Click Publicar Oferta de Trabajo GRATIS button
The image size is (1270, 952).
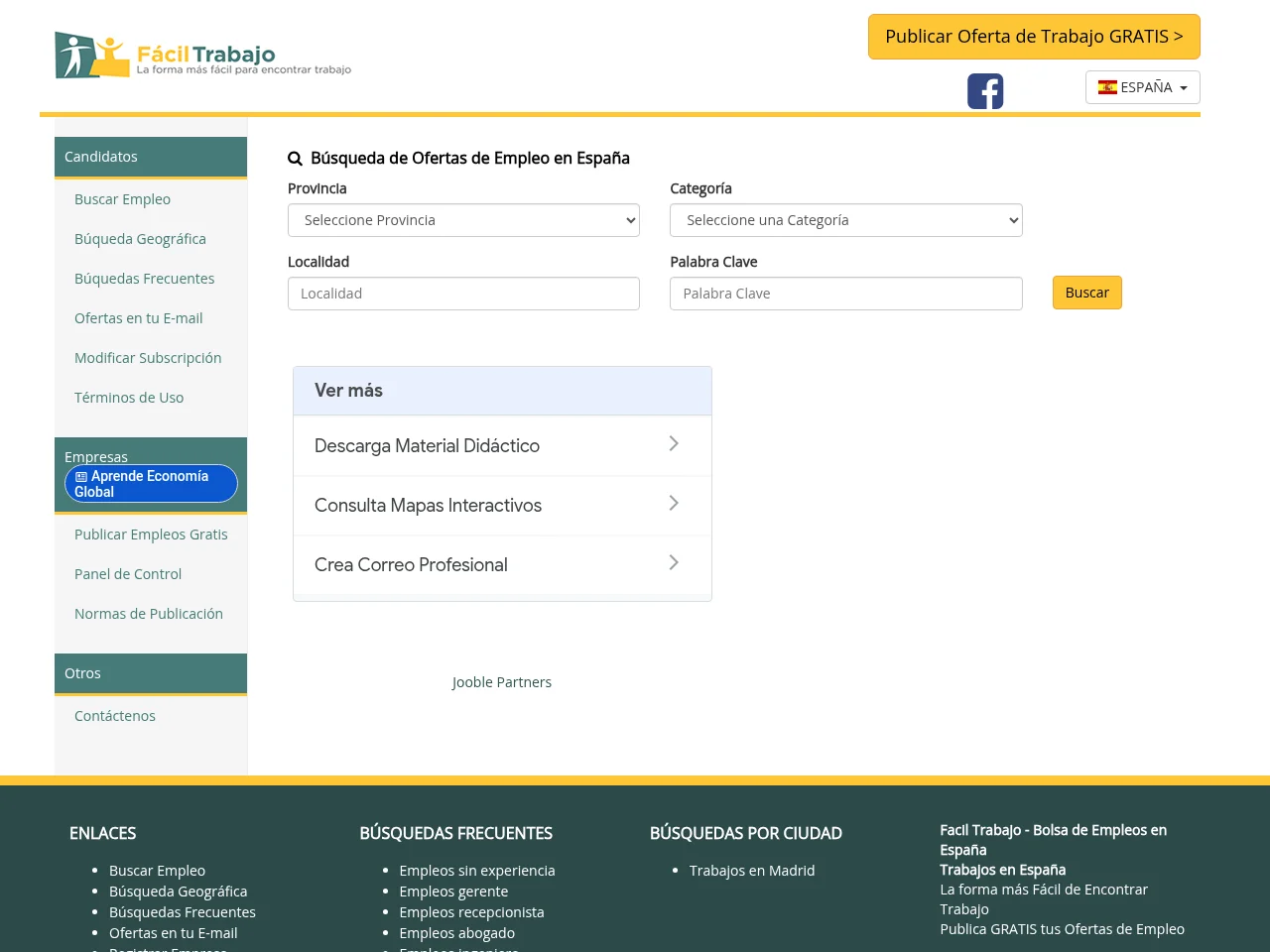pos(1034,37)
